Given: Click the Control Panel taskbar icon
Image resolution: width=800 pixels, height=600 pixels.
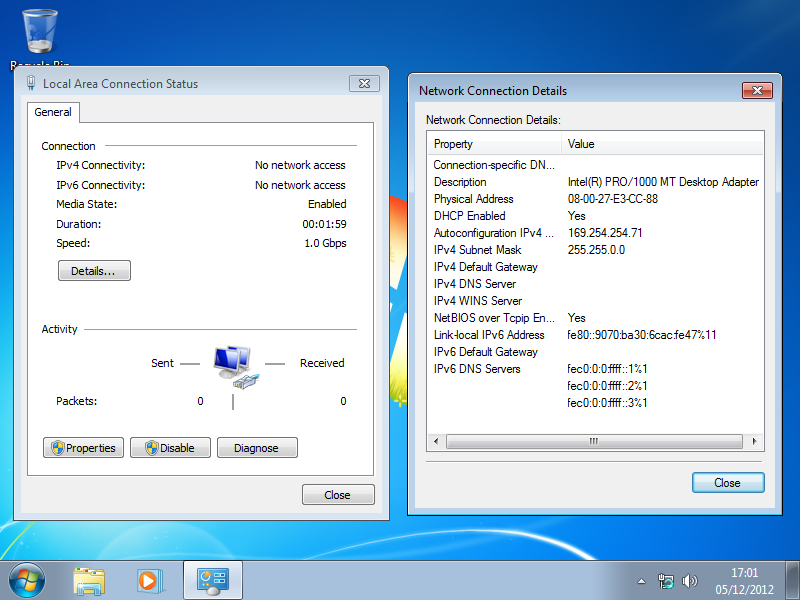Looking at the screenshot, I should [213, 580].
